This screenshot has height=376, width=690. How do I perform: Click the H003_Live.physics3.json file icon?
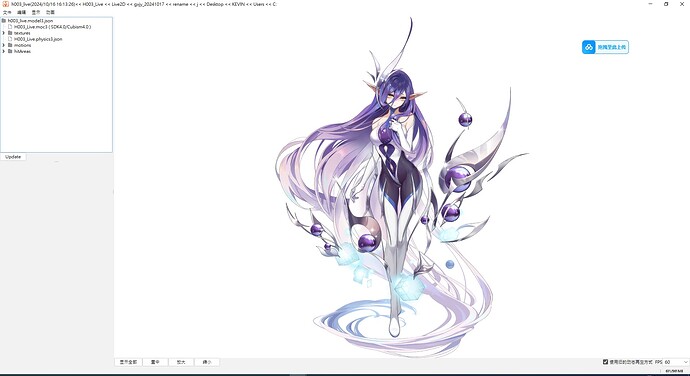(x=10, y=39)
